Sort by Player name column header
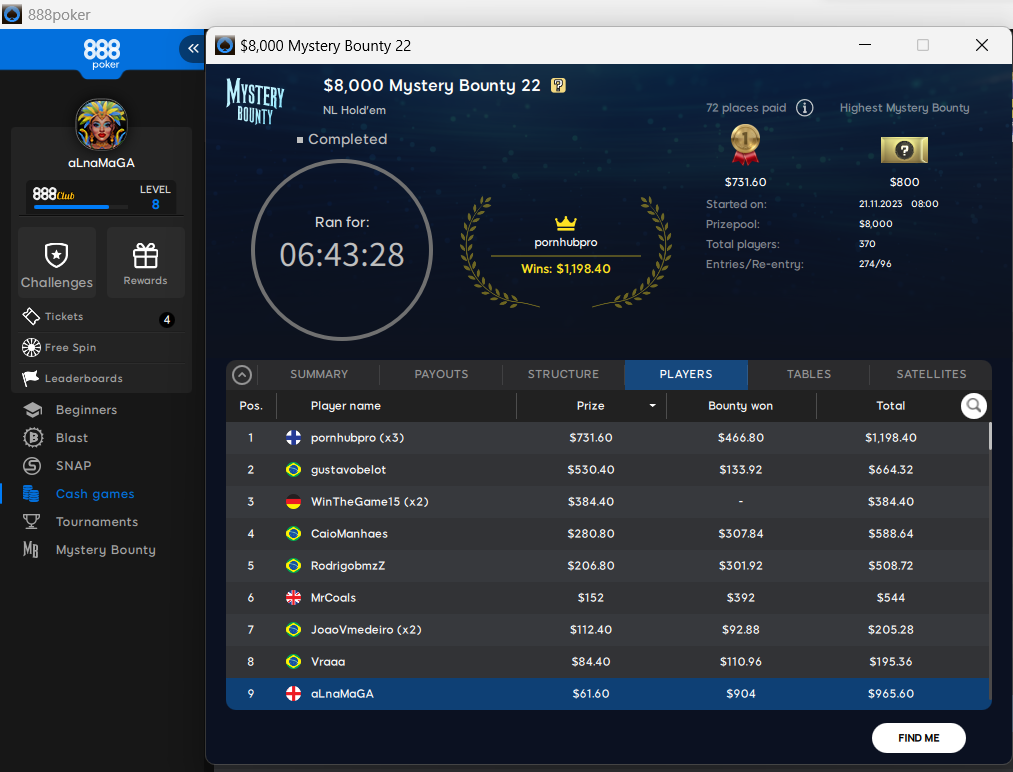 (x=397, y=406)
